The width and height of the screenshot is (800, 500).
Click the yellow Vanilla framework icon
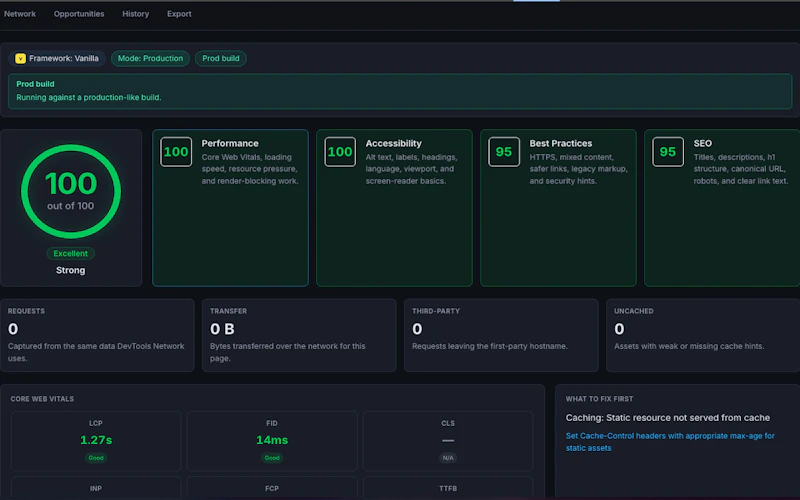pyautogui.click(x=20, y=59)
